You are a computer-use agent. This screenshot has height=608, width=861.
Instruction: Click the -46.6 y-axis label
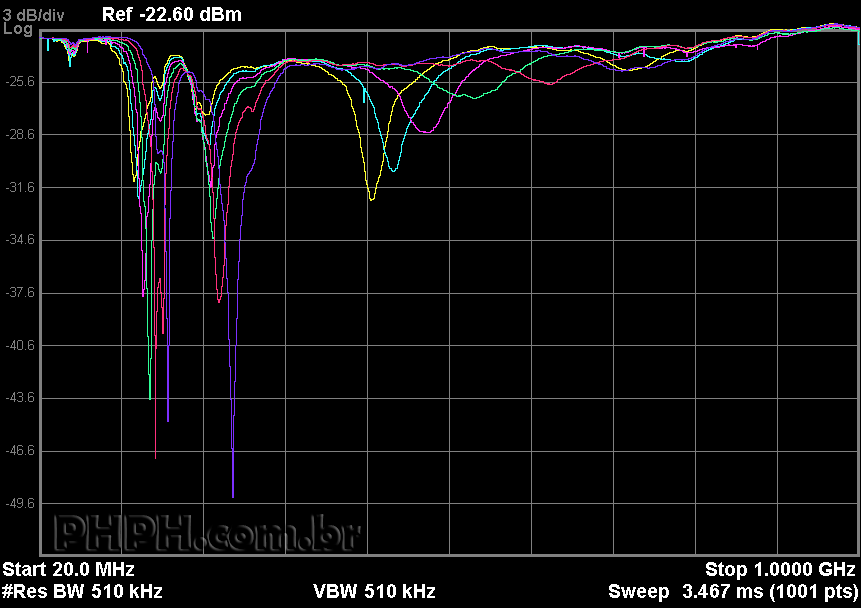(20, 451)
